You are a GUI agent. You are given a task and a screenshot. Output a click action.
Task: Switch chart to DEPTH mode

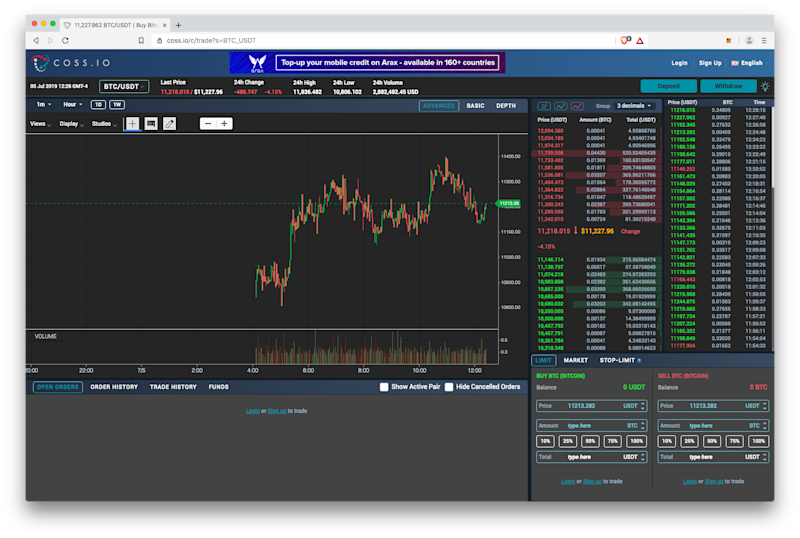[x=506, y=106]
